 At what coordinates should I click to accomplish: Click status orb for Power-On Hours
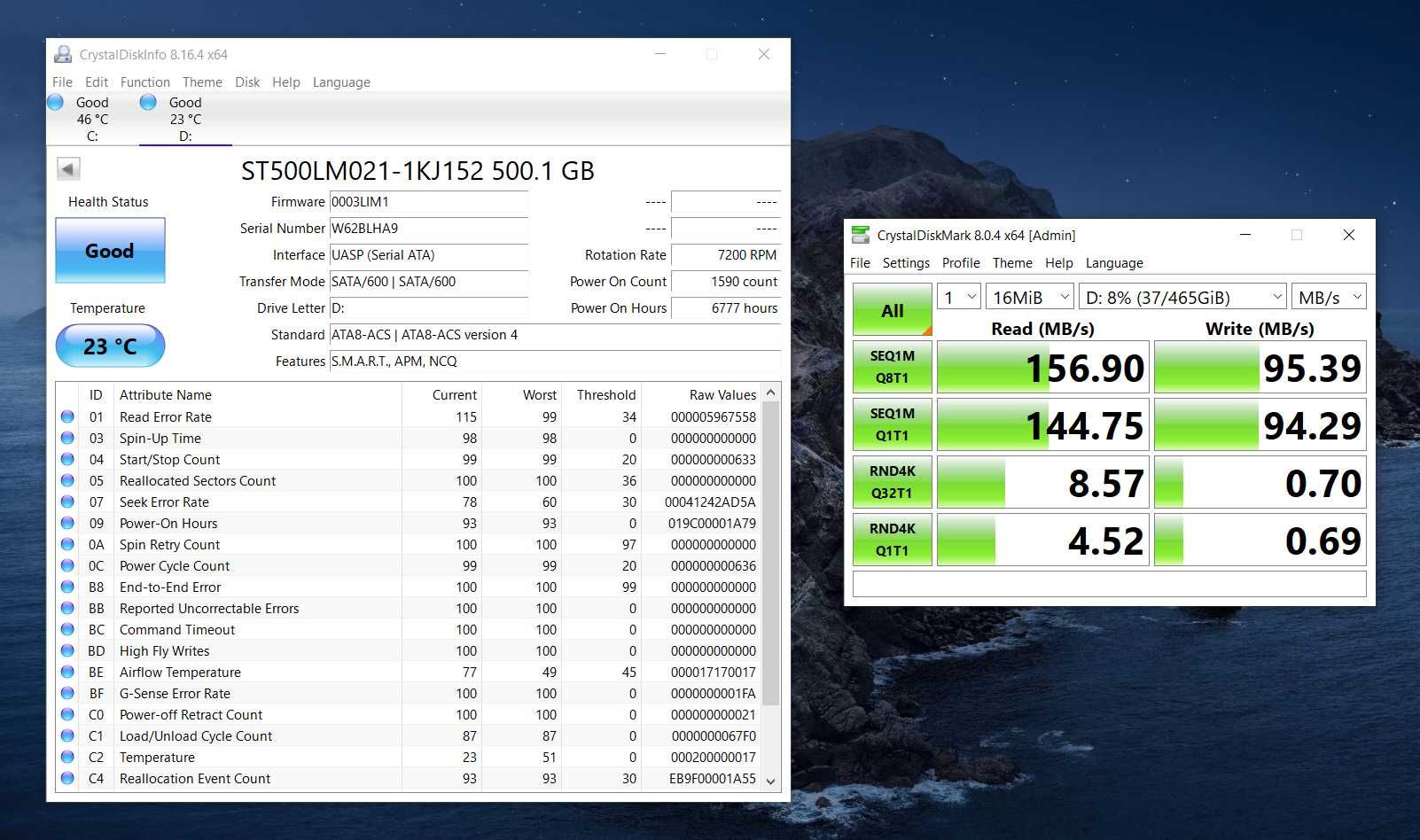(67, 523)
